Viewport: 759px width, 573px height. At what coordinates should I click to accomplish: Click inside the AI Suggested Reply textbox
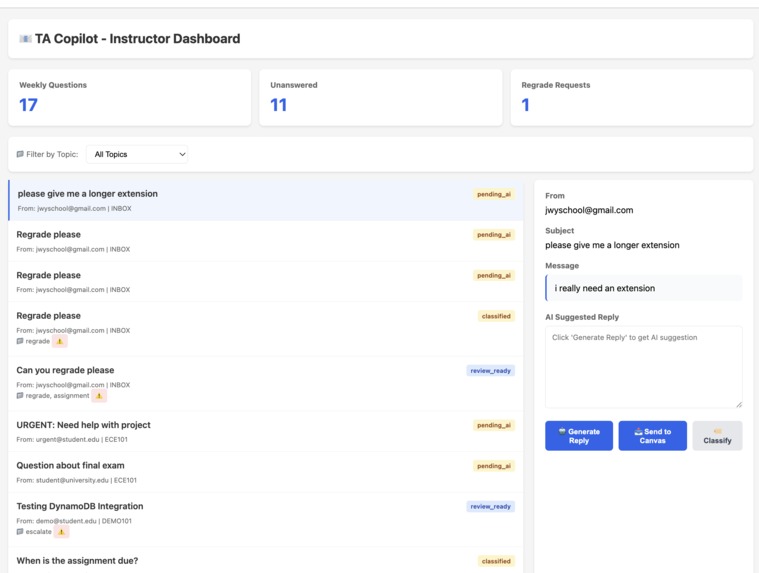point(643,367)
